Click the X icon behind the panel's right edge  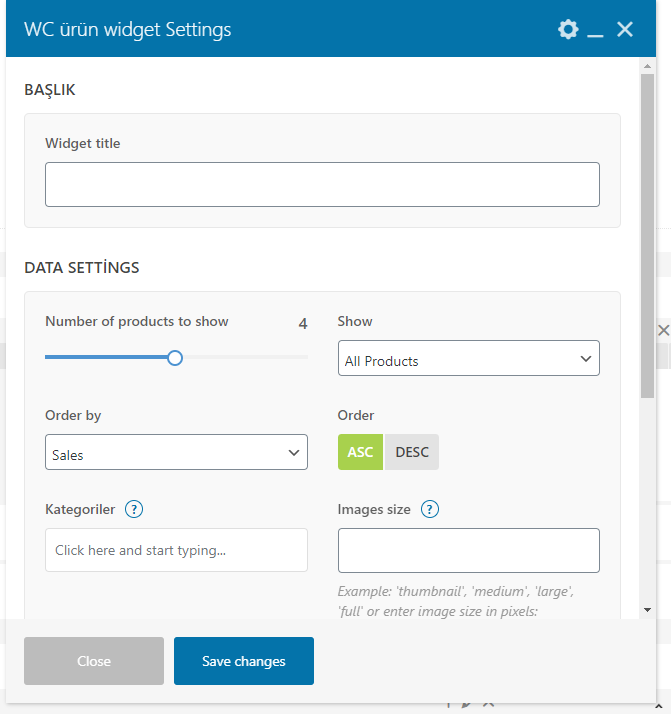coord(663,330)
